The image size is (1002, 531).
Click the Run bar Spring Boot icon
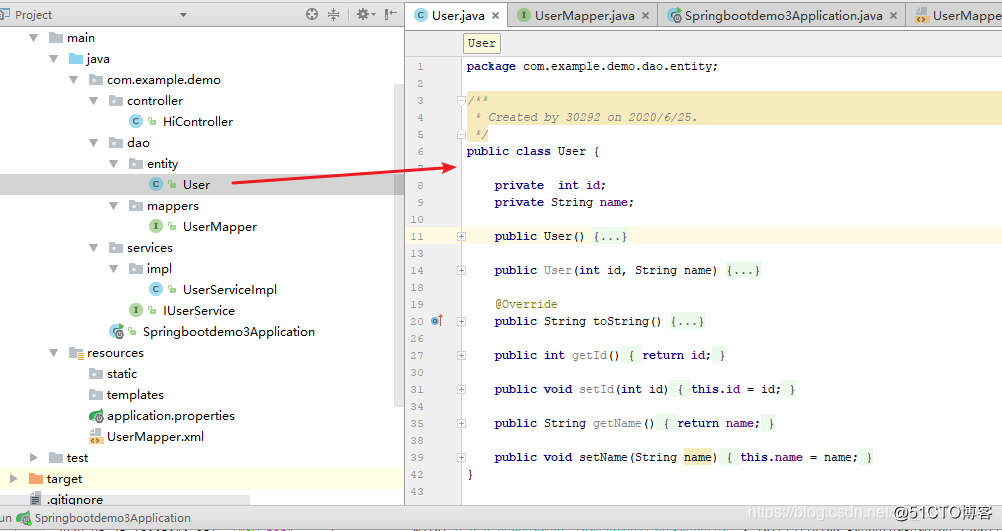point(24,518)
